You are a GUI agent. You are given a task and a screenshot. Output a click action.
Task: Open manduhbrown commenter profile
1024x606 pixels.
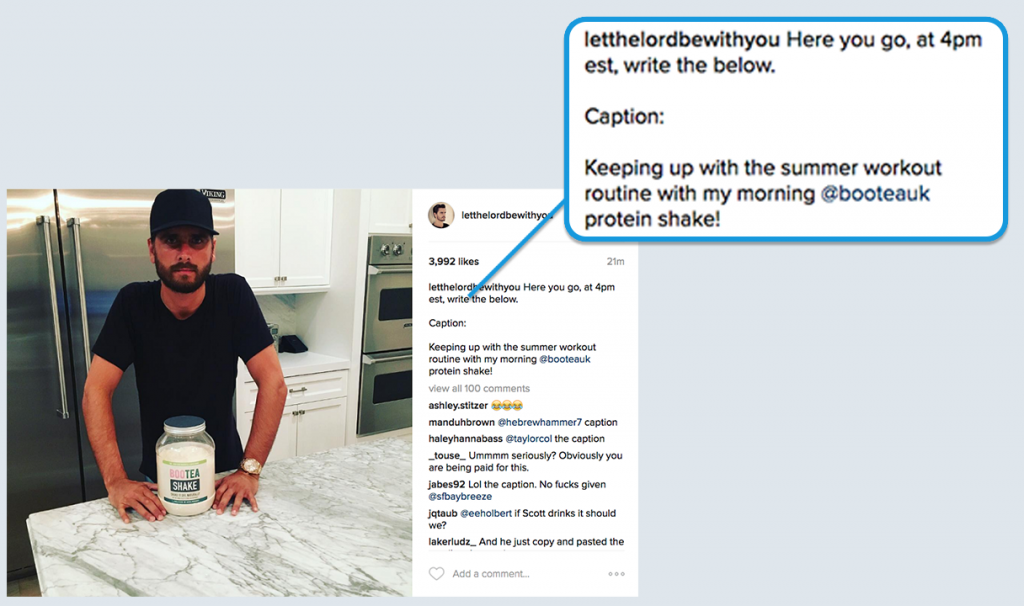pyautogui.click(x=462, y=423)
